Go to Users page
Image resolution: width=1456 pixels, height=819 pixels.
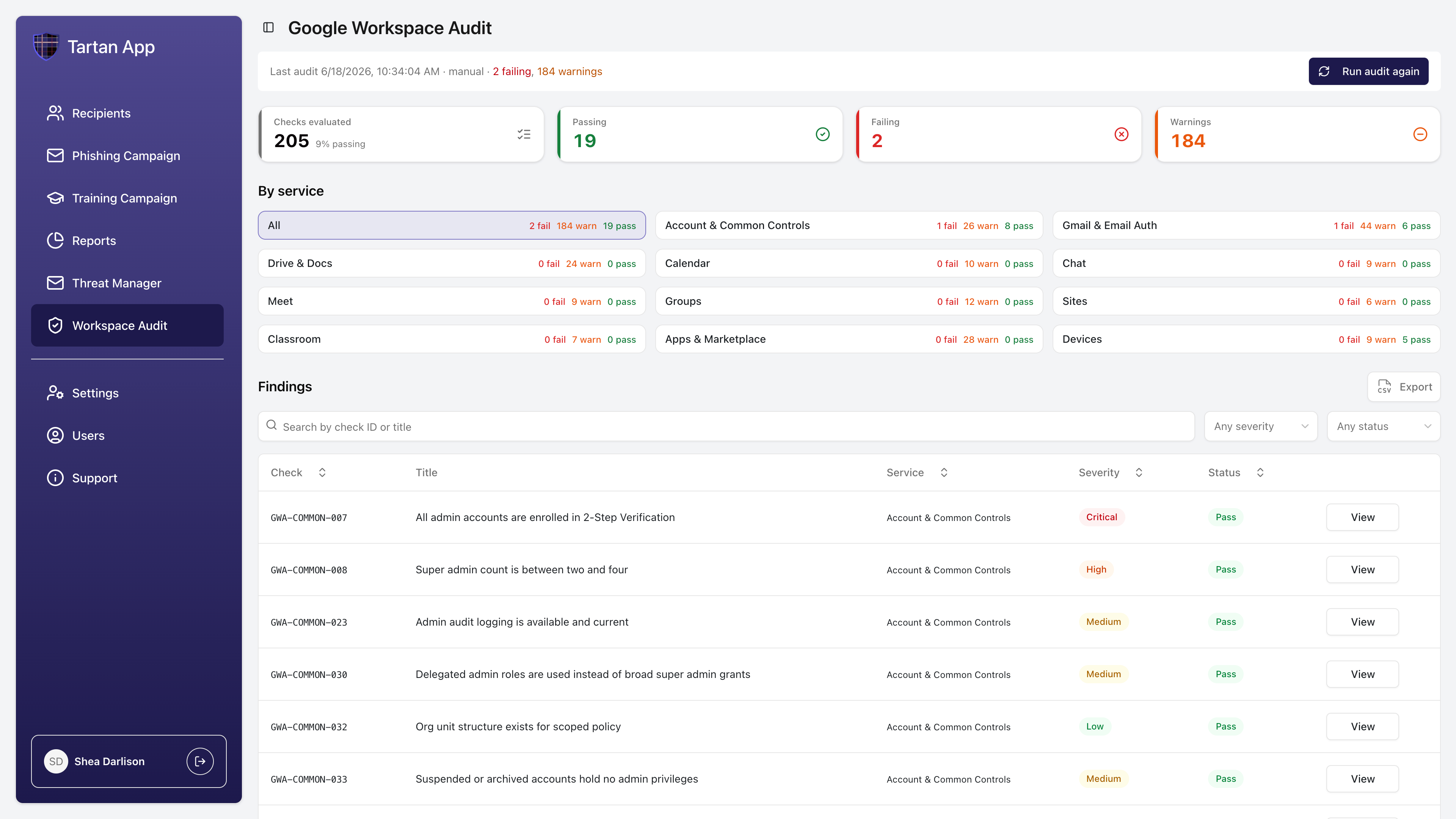click(x=127, y=435)
